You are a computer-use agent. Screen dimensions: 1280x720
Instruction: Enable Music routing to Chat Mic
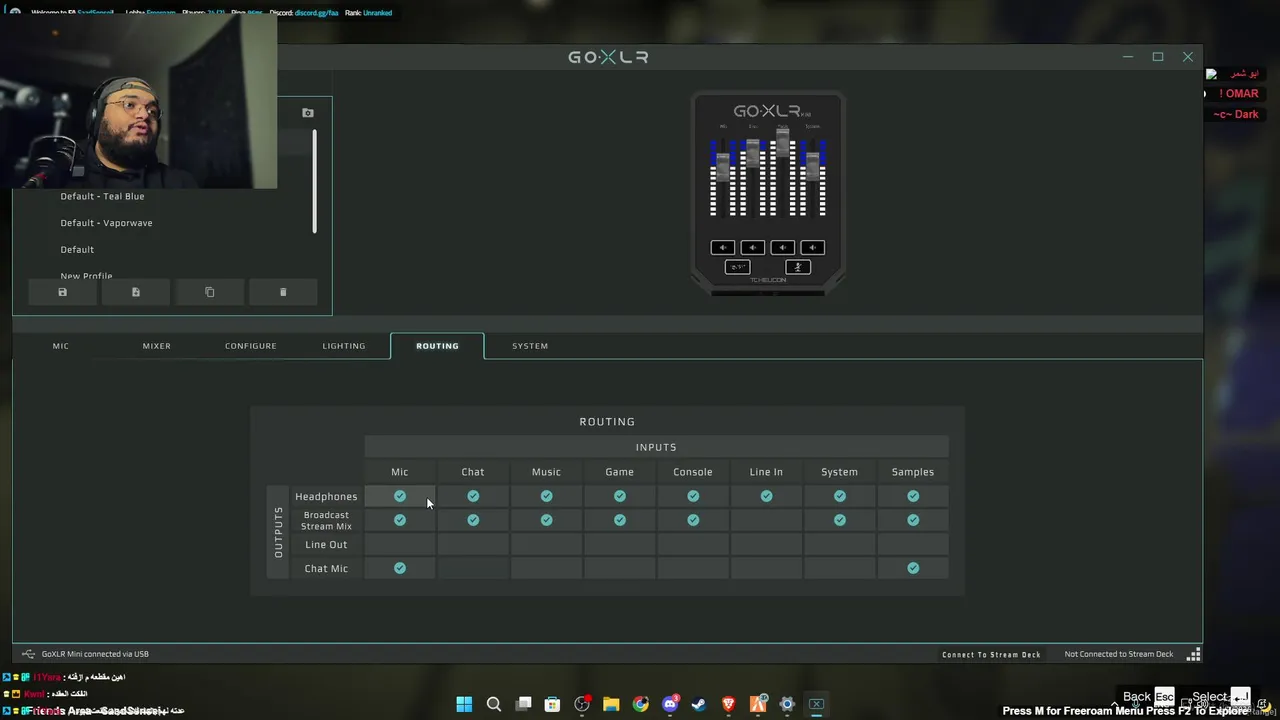click(546, 568)
